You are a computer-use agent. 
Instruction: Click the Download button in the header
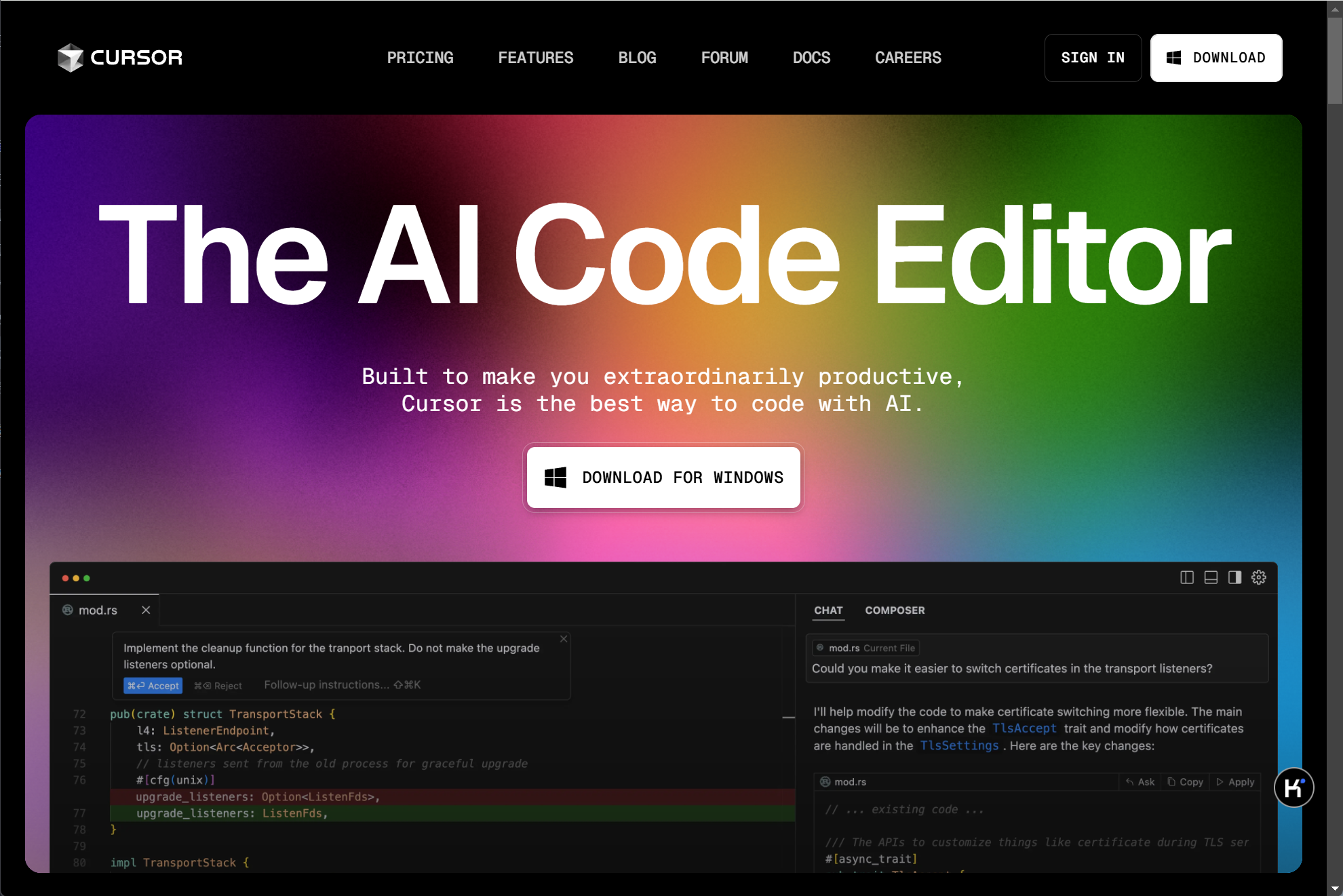(x=1216, y=58)
